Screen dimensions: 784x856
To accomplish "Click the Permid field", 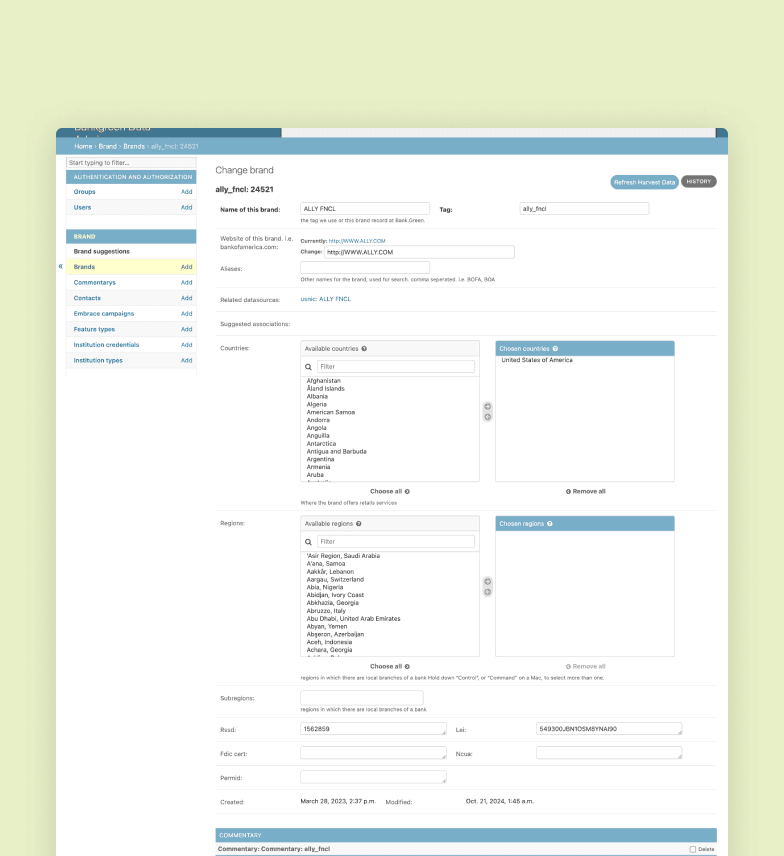I will coord(373,777).
